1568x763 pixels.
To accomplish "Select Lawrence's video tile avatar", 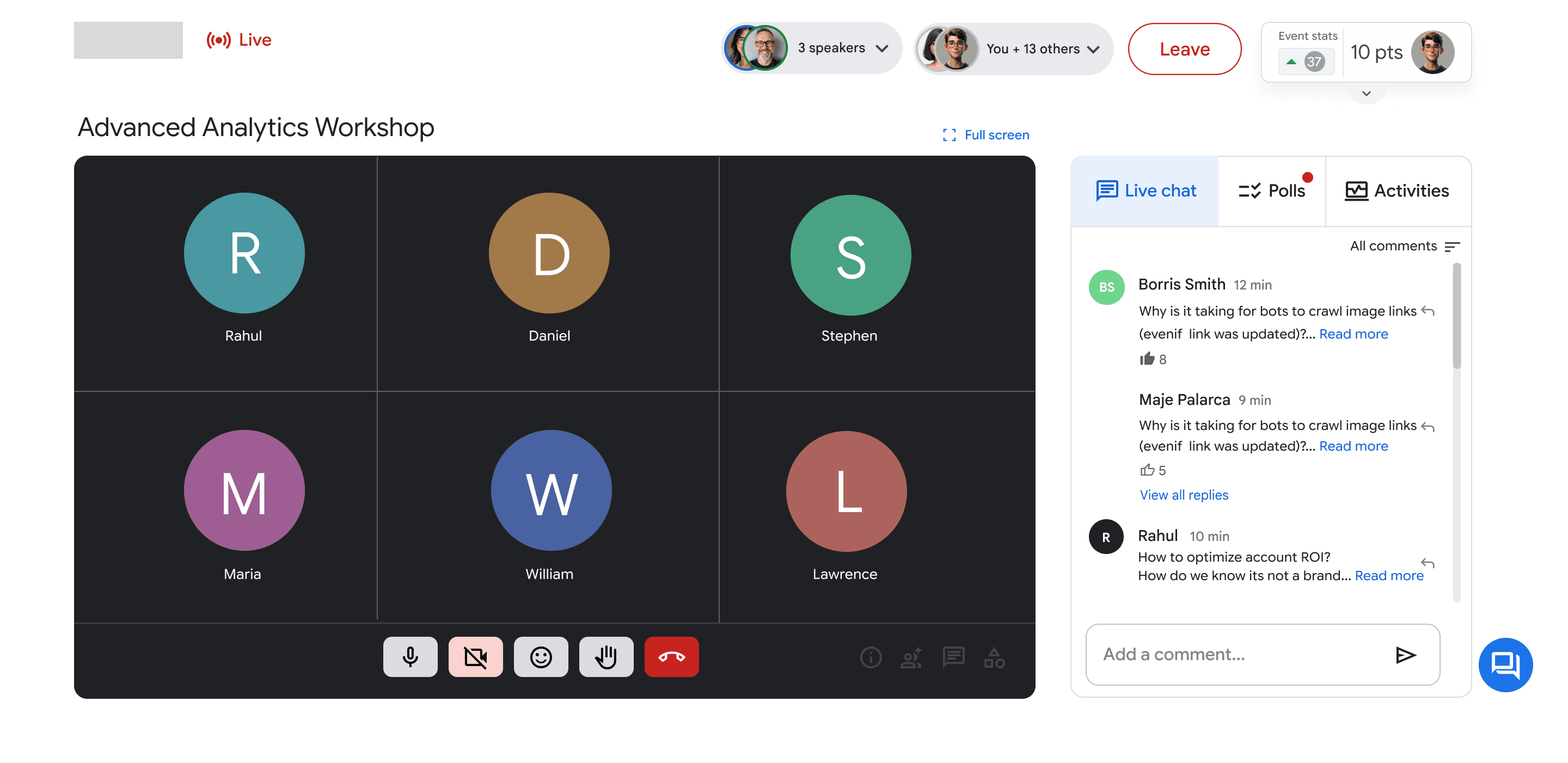I will (846, 491).
